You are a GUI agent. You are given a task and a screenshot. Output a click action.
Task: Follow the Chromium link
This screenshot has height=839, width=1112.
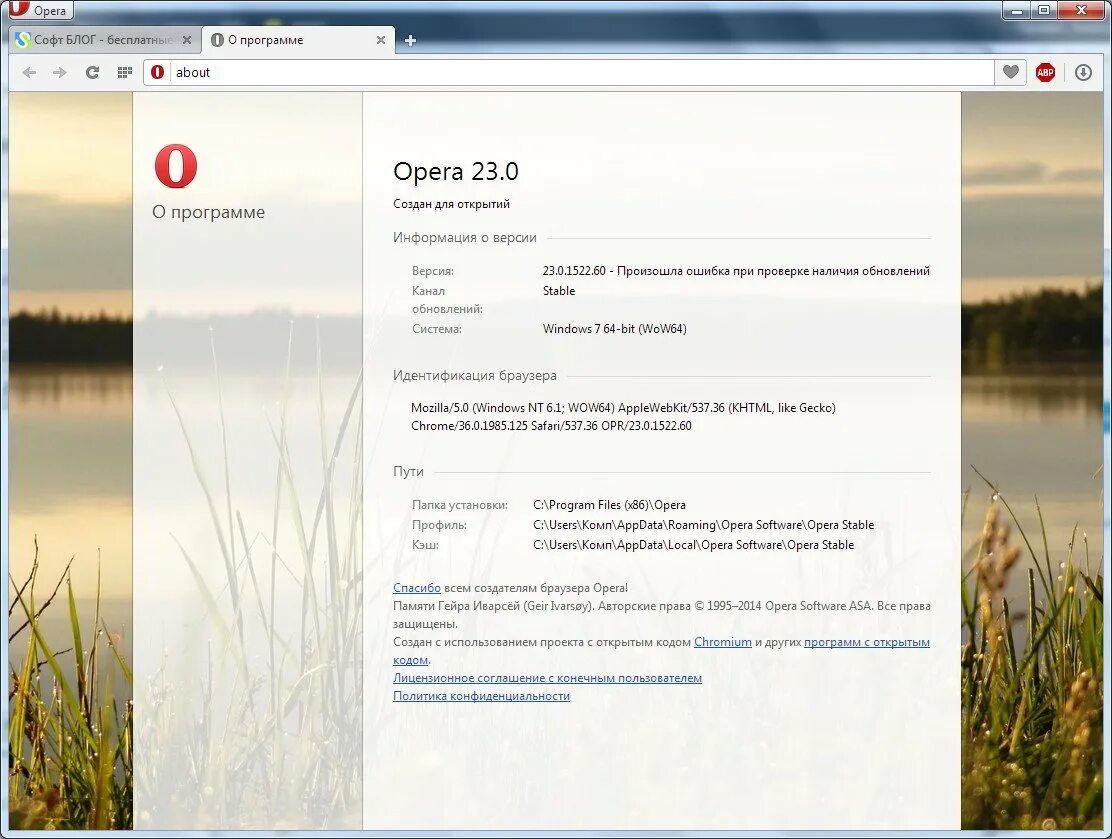(723, 642)
